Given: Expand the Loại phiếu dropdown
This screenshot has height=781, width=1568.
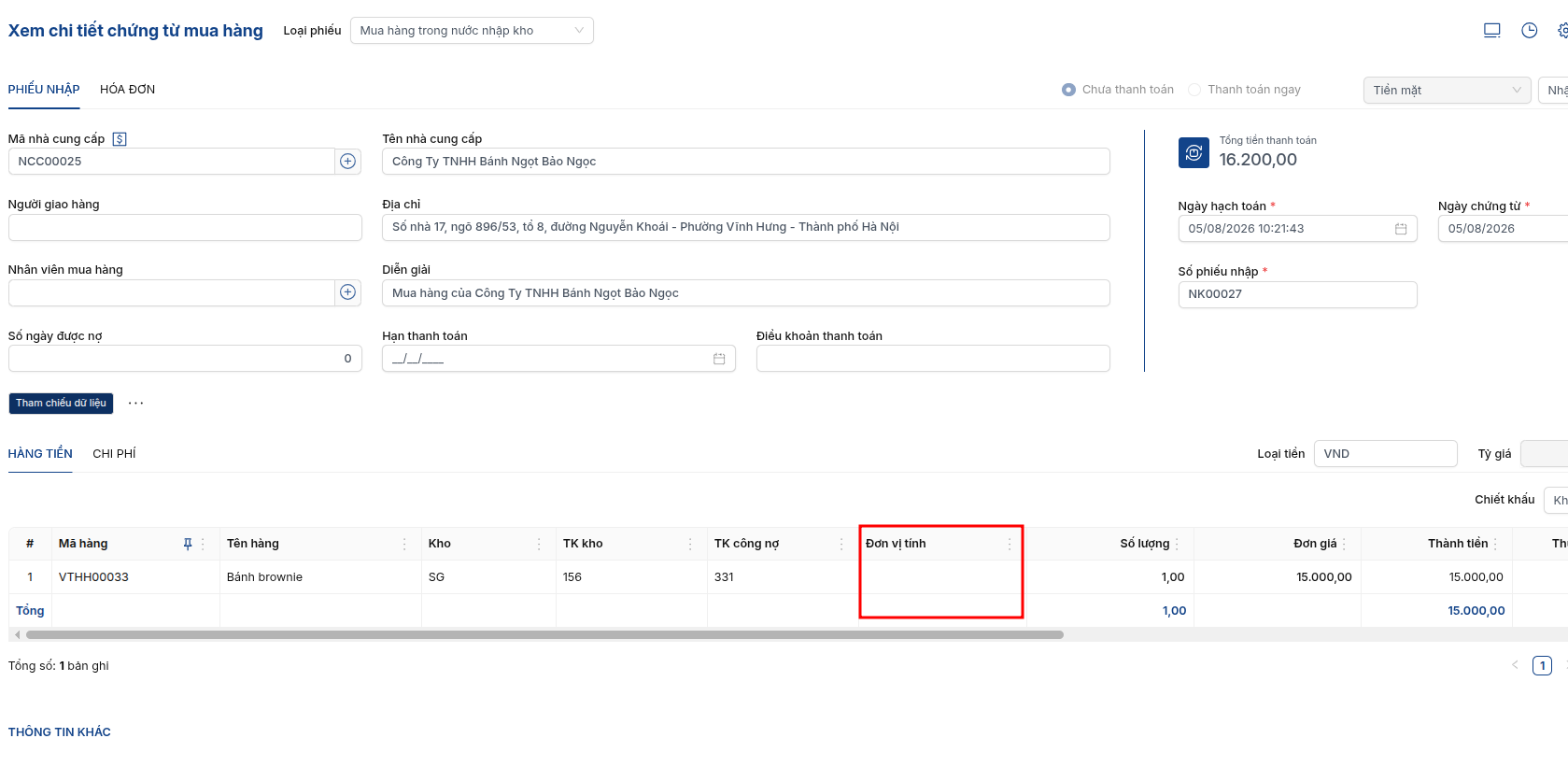Looking at the screenshot, I should [472, 31].
